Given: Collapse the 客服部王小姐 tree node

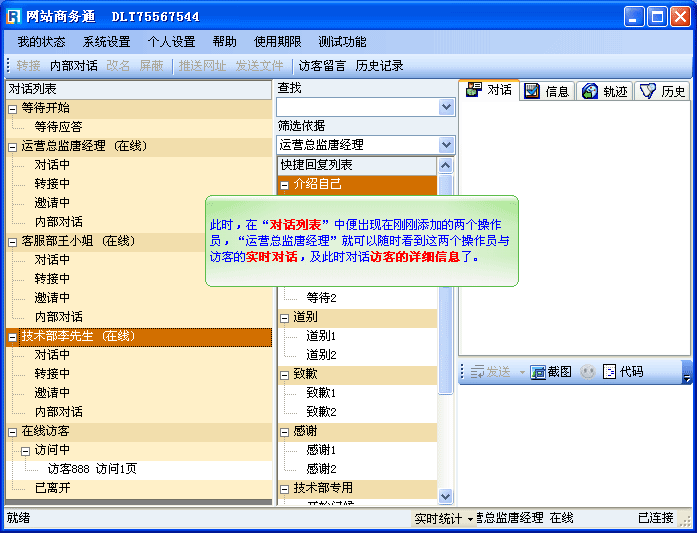Looking at the screenshot, I should pyautogui.click(x=13, y=241).
